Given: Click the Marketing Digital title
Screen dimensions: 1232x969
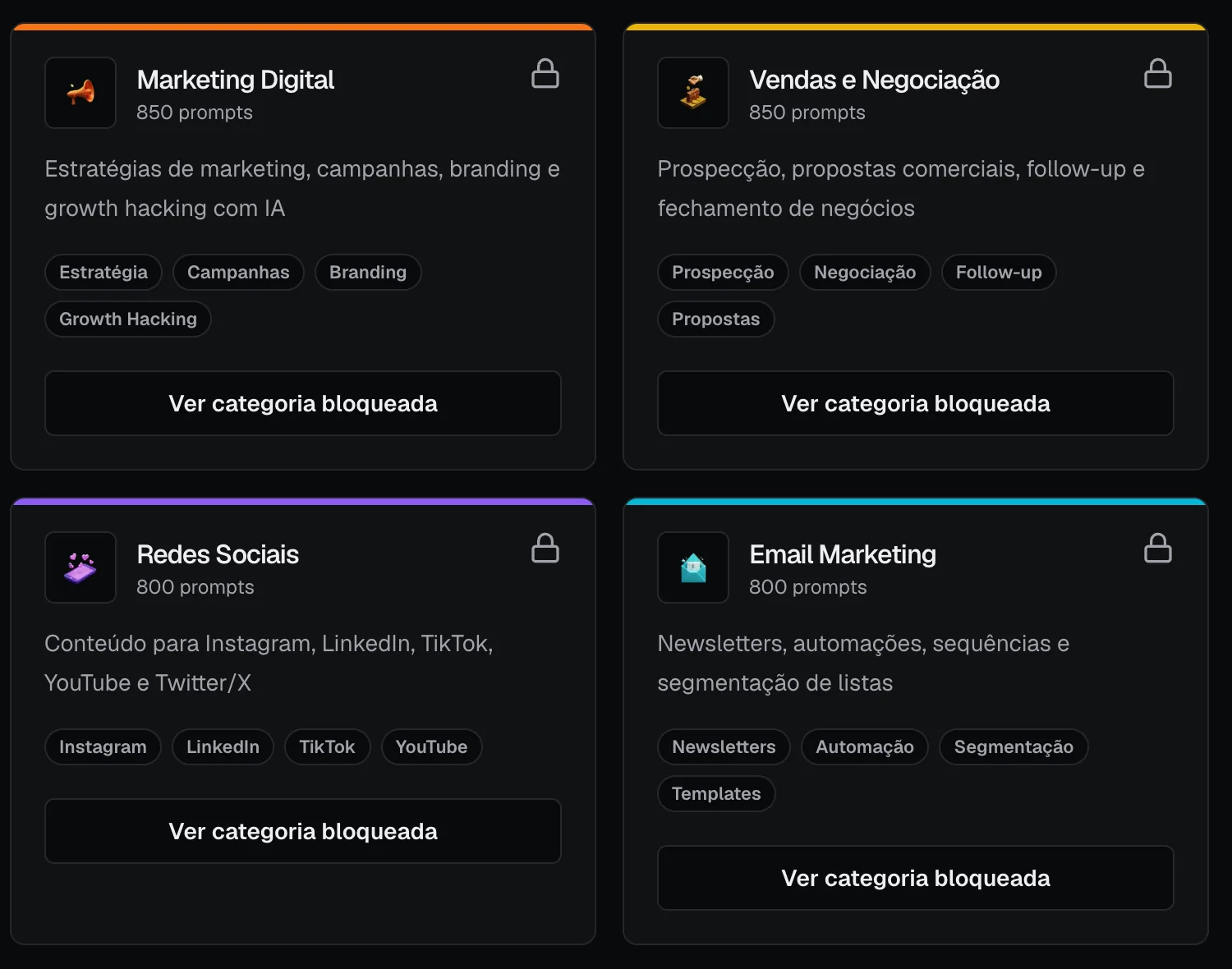Looking at the screenshot, I should coord(236,80).
